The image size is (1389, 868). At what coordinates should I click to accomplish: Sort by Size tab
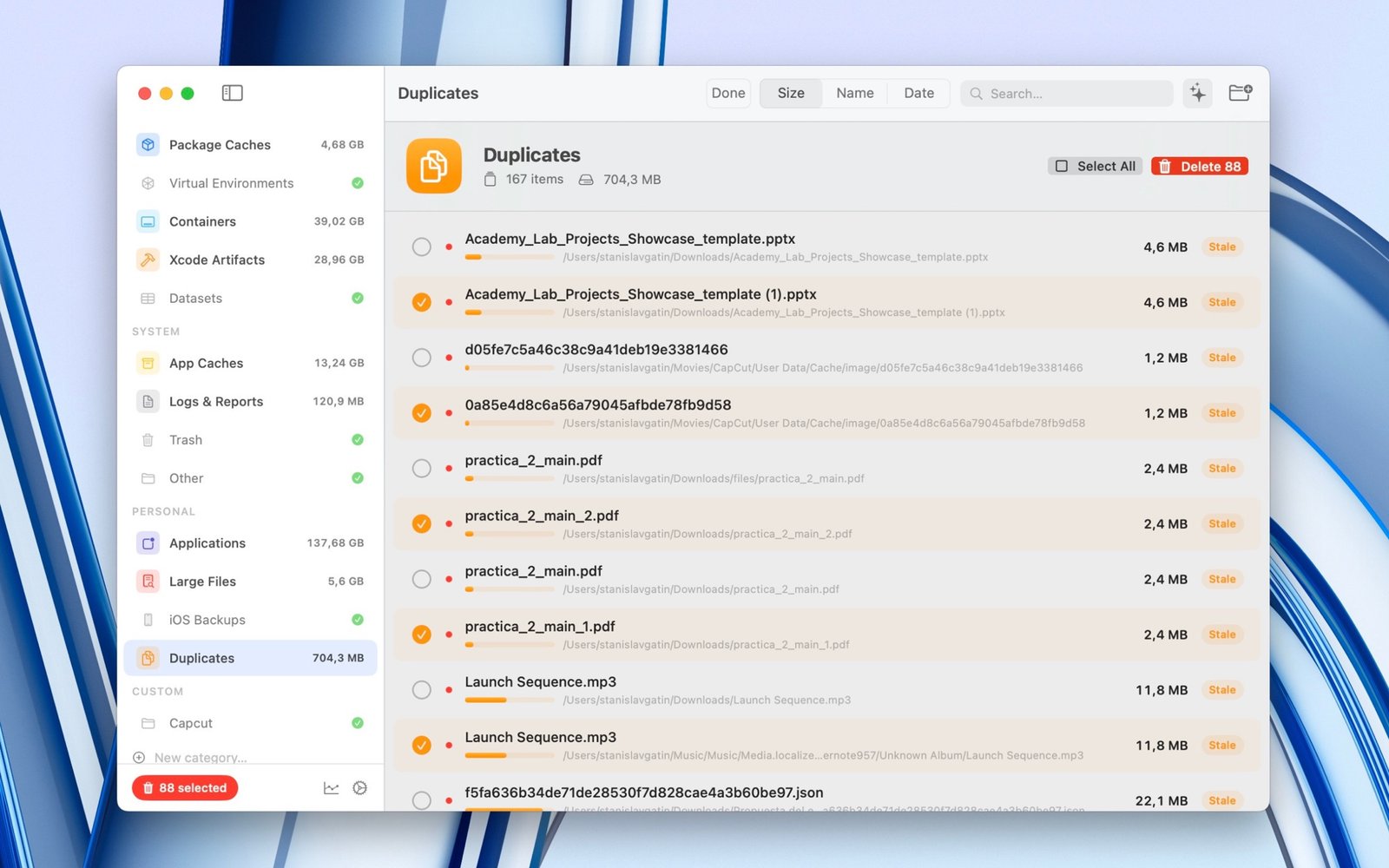click(x=791, y=93)
